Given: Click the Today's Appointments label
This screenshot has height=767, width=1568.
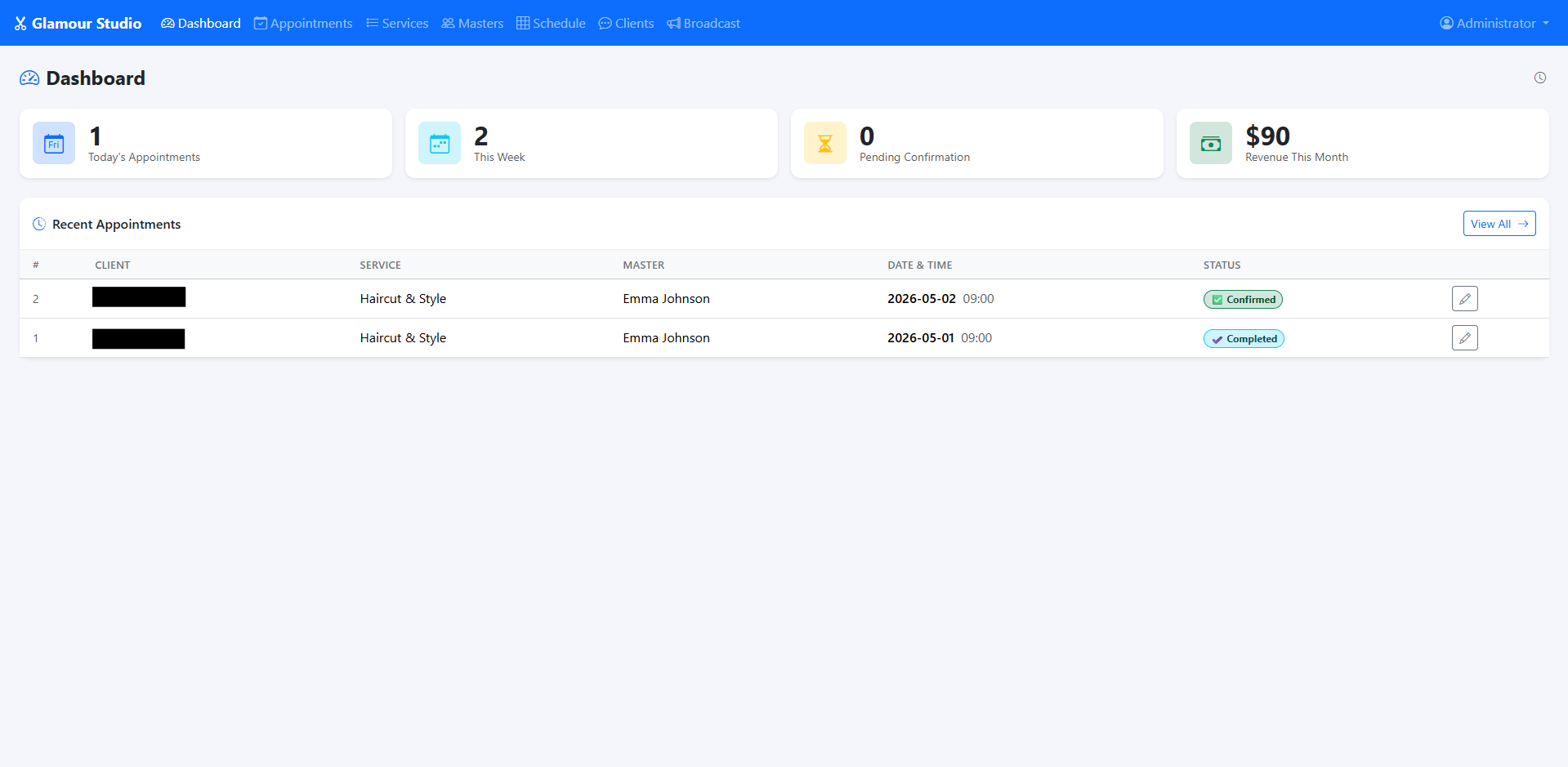Looking at the screenshot, I should [145, 157].
